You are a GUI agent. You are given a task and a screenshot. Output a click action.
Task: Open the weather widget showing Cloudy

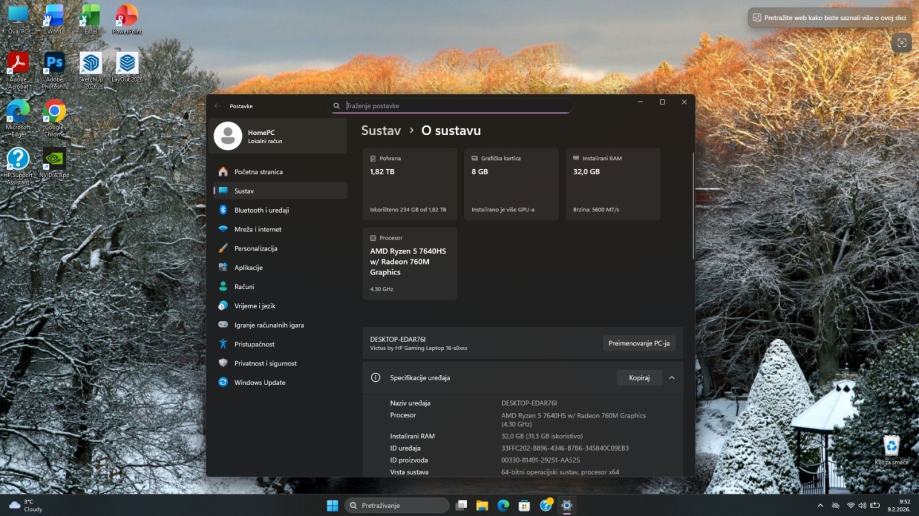click(26, 505)
